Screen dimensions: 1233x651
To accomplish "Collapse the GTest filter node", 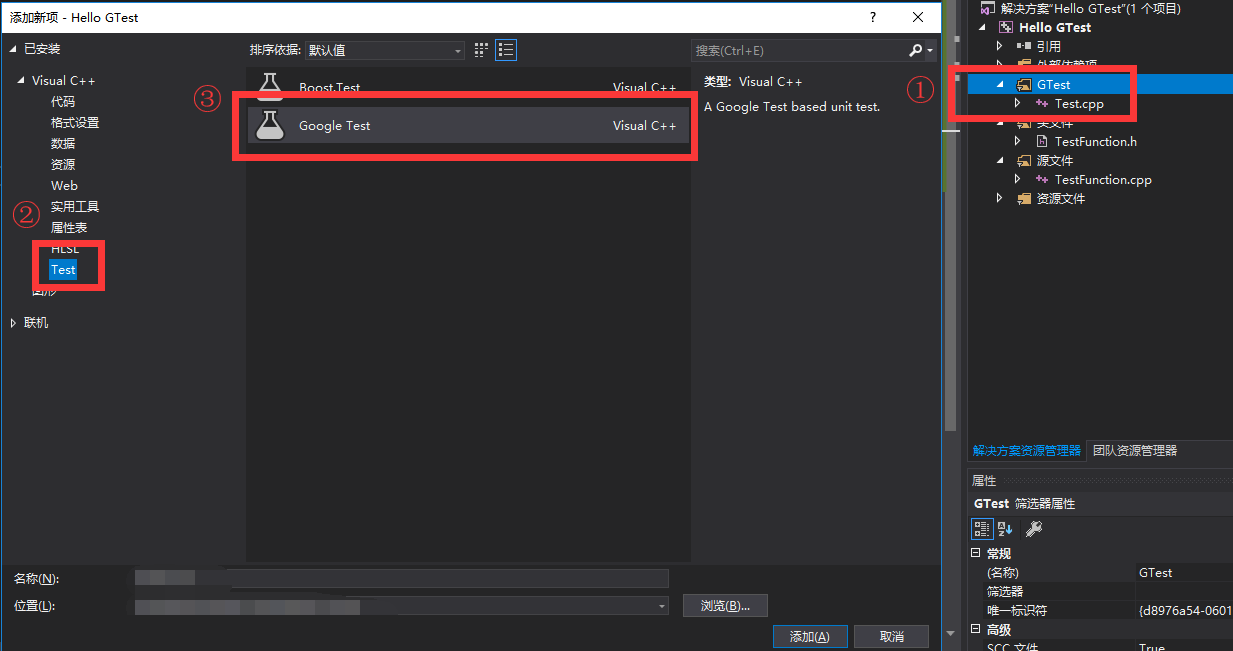I will pos(999,84).
